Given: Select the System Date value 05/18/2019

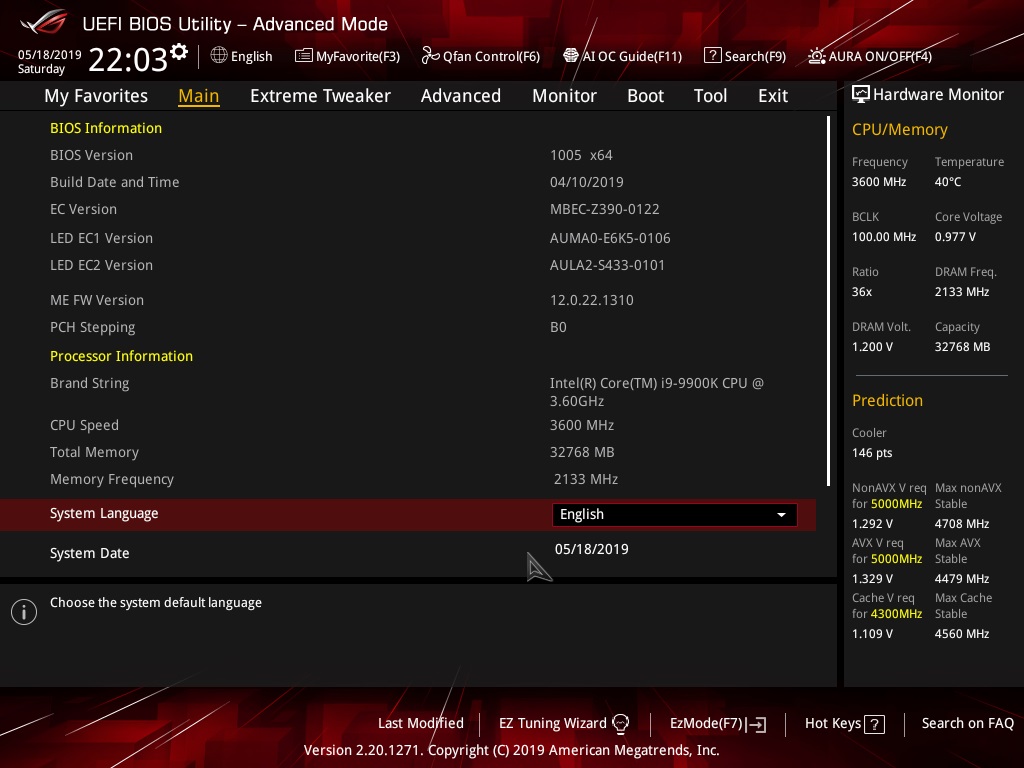Looking at the screenshot, I should (592, 549).
